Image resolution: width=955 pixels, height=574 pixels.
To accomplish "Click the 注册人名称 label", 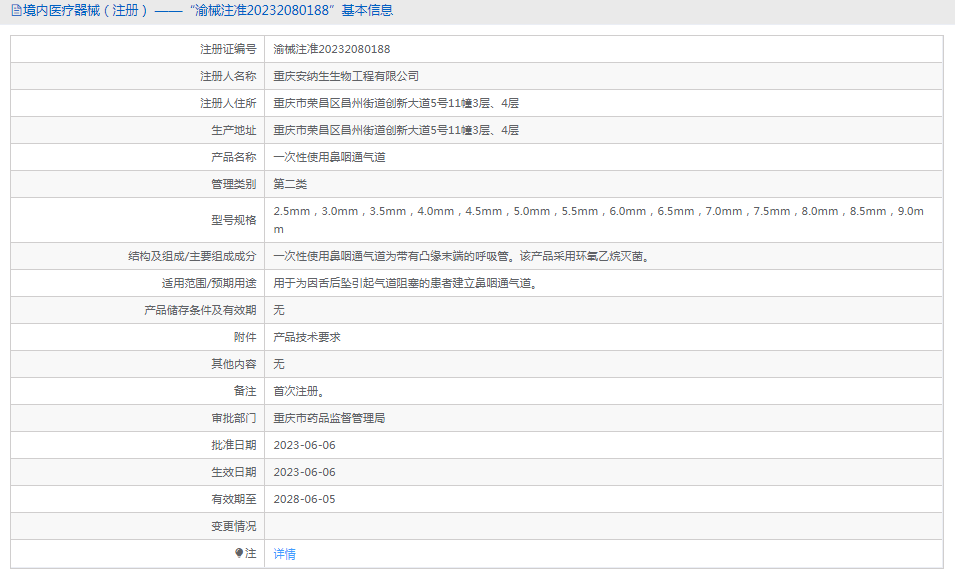I will [x=228, y=76].
